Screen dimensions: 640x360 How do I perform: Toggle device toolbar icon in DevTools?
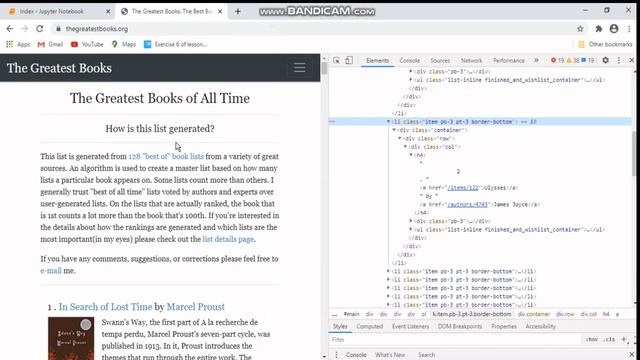pos(349,60)
